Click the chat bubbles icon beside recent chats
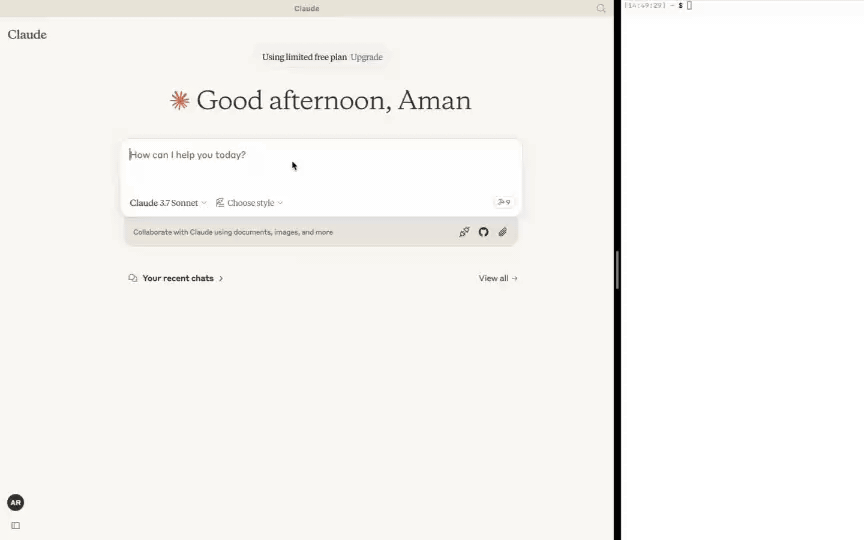Image resolution: width=864 pixels, height=540 pixels. [133, 278]
